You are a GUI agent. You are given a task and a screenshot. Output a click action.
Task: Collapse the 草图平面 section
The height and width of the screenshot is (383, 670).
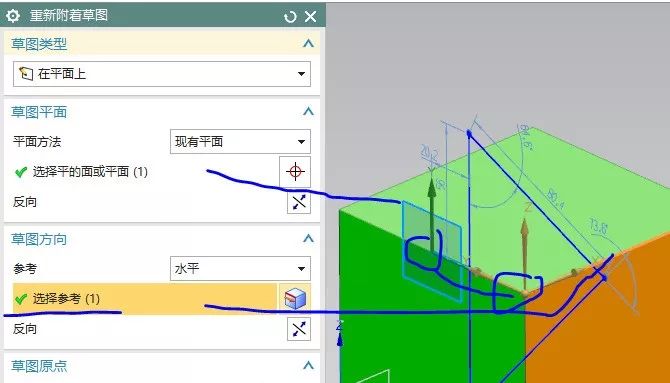coord(308,112)
